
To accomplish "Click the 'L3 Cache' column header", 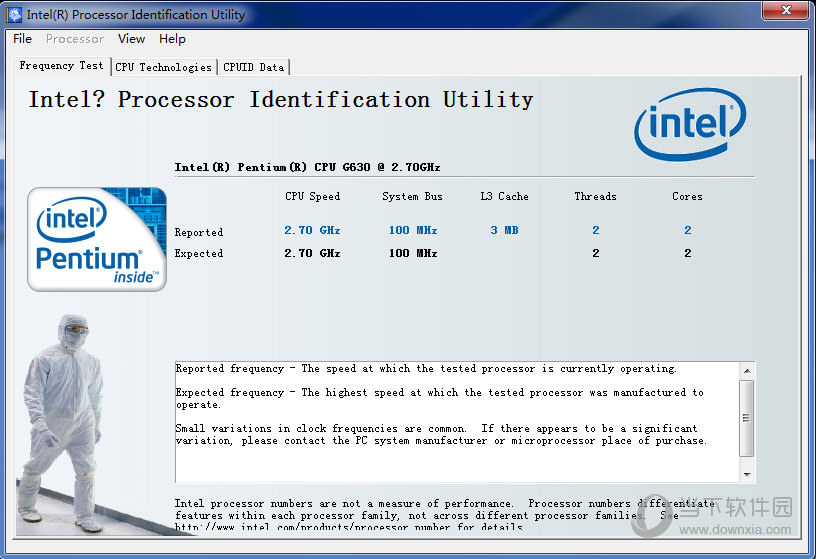I will pos(504,196).
